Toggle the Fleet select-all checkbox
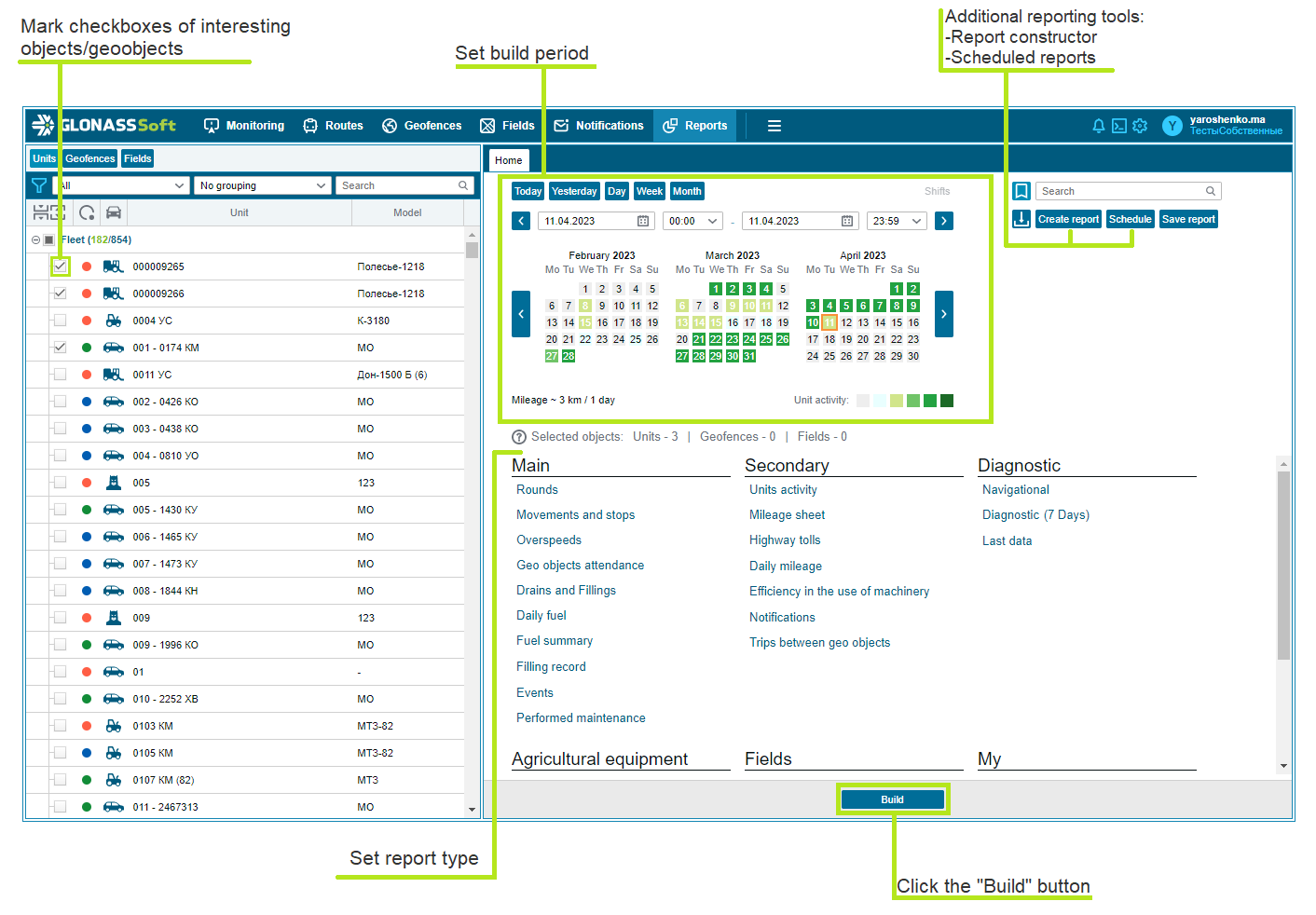Image resolution: width=1316 pixels, height=915 pixels. pyautogui.click(x=49, y=239)
